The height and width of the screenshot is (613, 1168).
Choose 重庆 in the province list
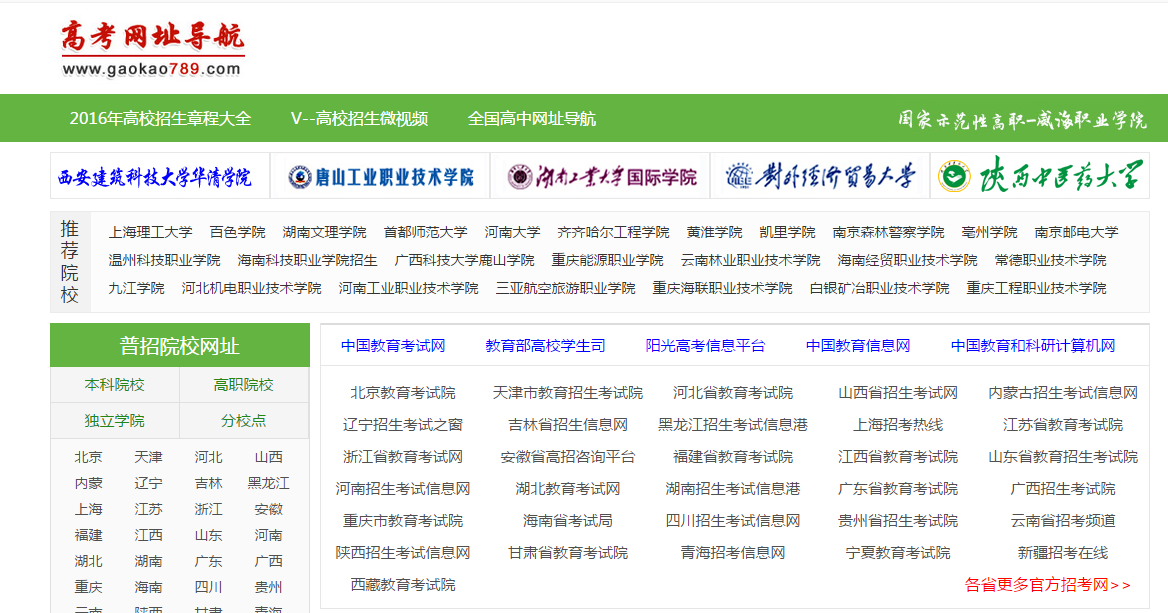(x=89, y=588)
